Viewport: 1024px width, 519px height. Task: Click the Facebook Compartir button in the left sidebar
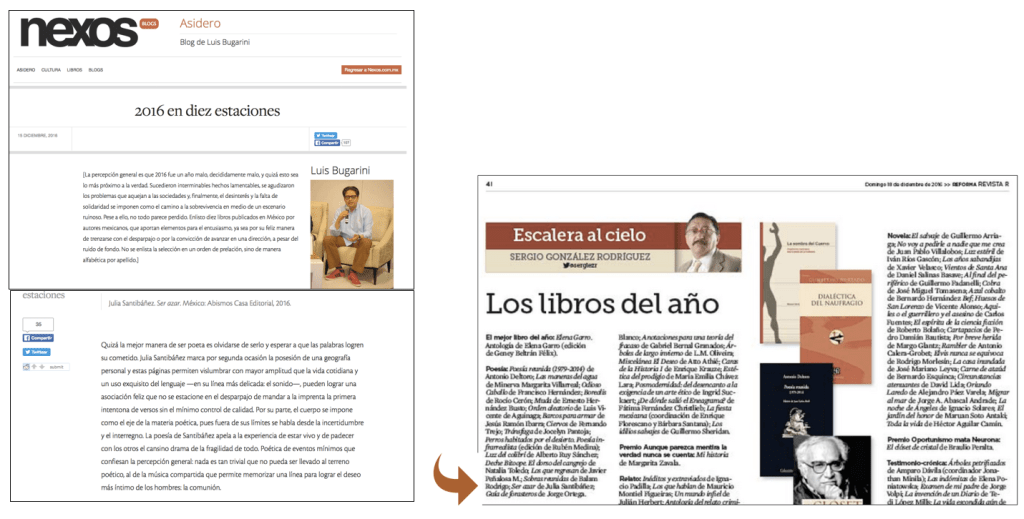(x=37, y=338)
